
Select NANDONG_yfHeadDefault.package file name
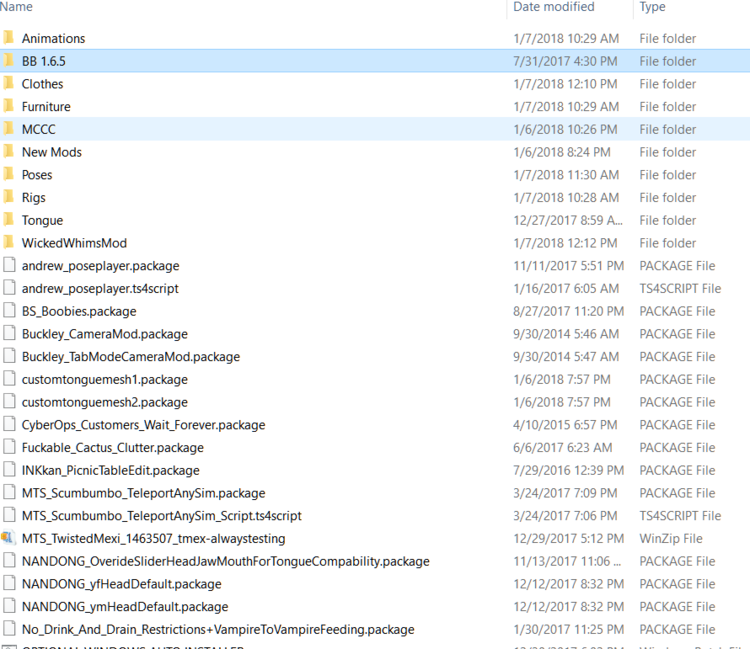tap(121, 584)
